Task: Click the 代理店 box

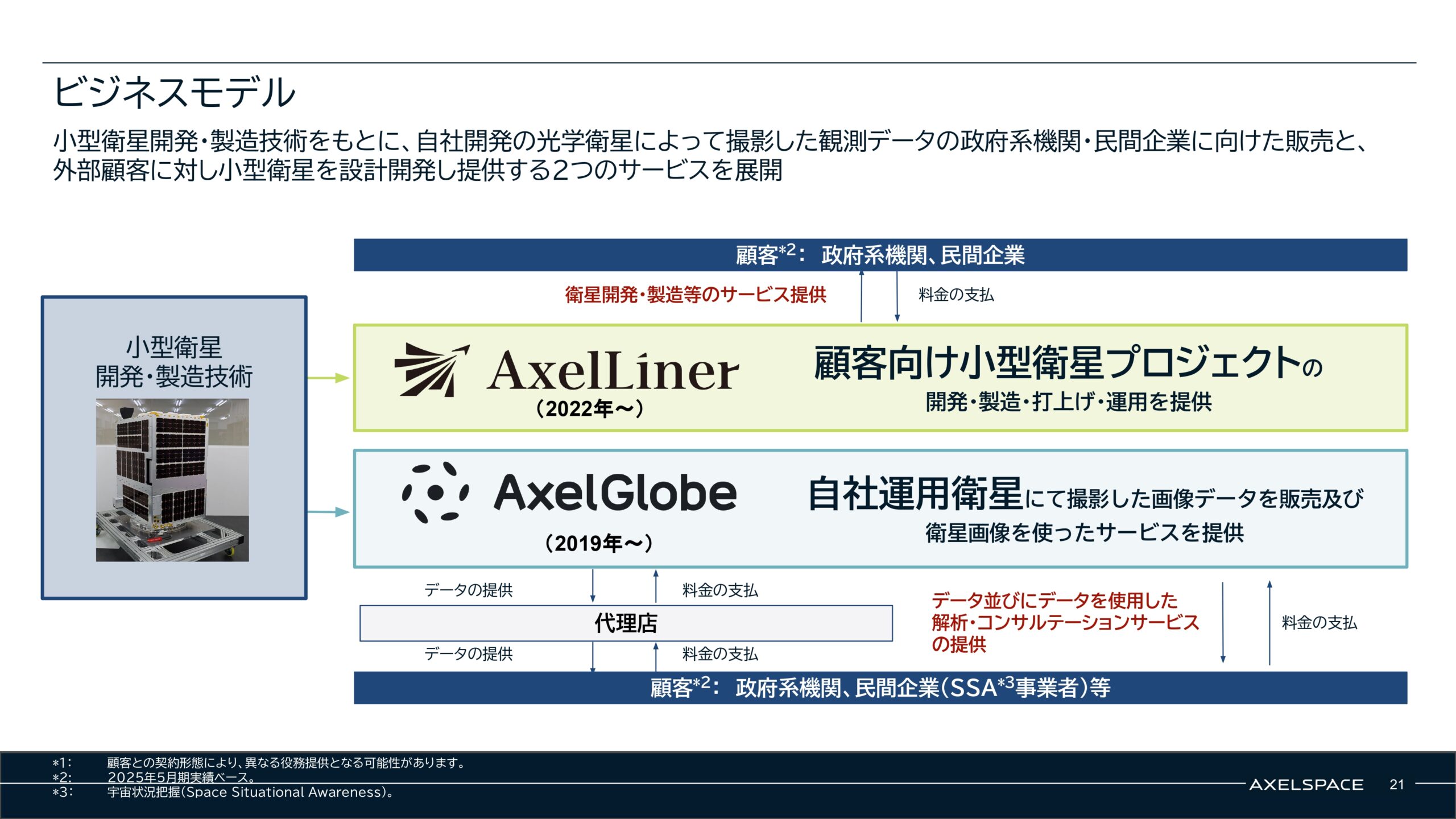Action: click(626, 623)
